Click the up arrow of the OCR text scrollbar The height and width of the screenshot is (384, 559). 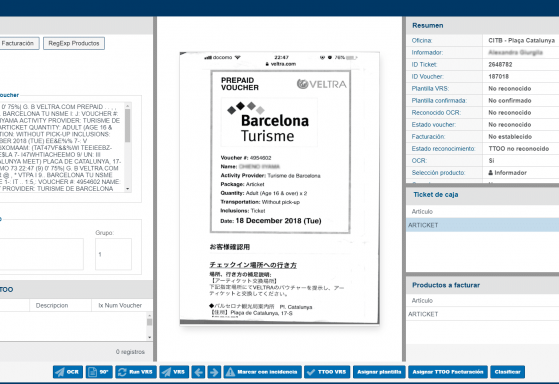[128, 106]
